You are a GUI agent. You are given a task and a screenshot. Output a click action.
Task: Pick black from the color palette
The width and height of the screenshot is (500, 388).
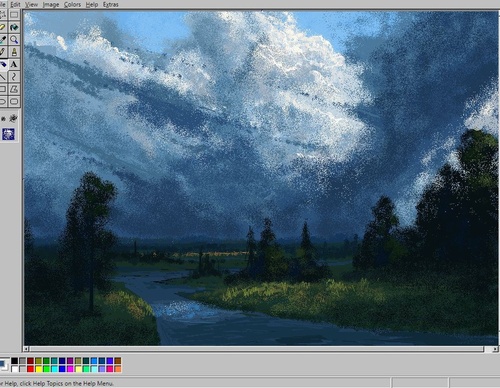click(x=15, y=361)
